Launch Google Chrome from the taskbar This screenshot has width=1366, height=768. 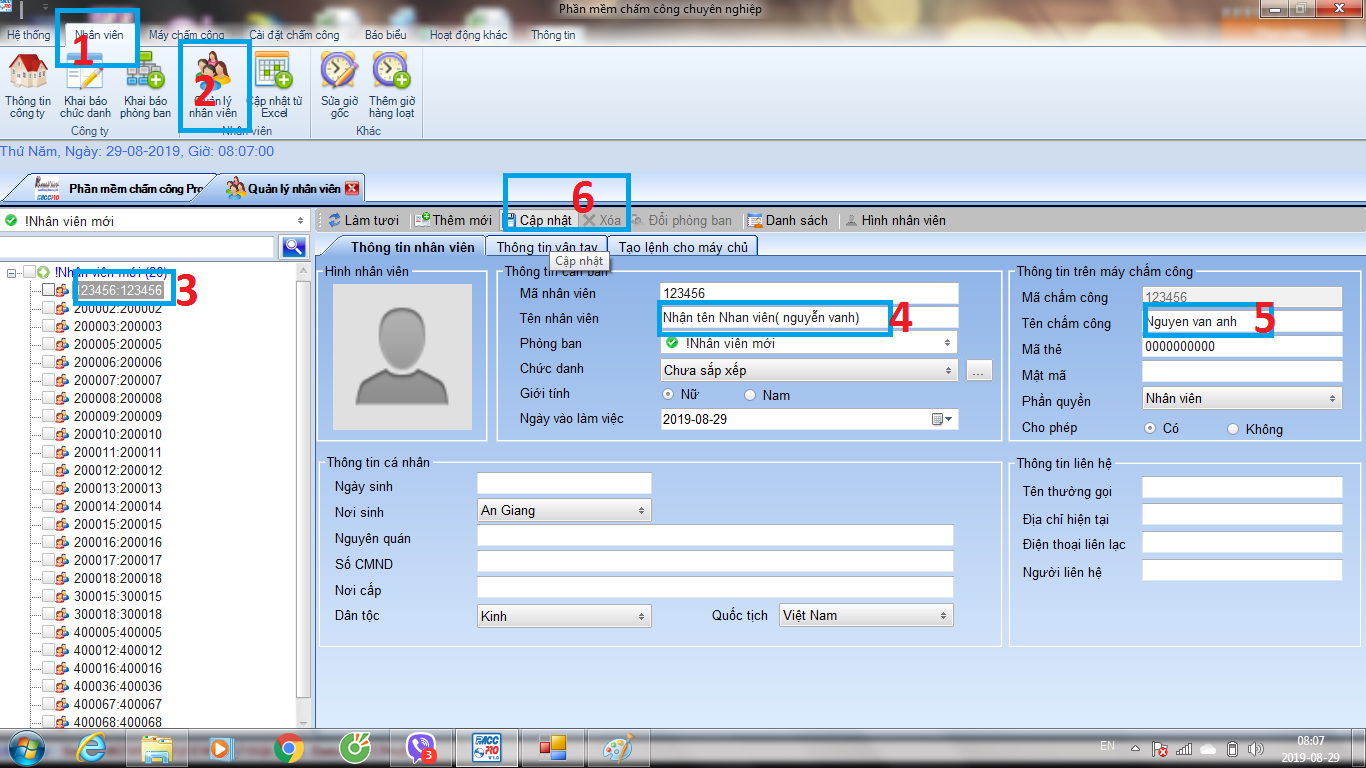(x=289, y=747)
